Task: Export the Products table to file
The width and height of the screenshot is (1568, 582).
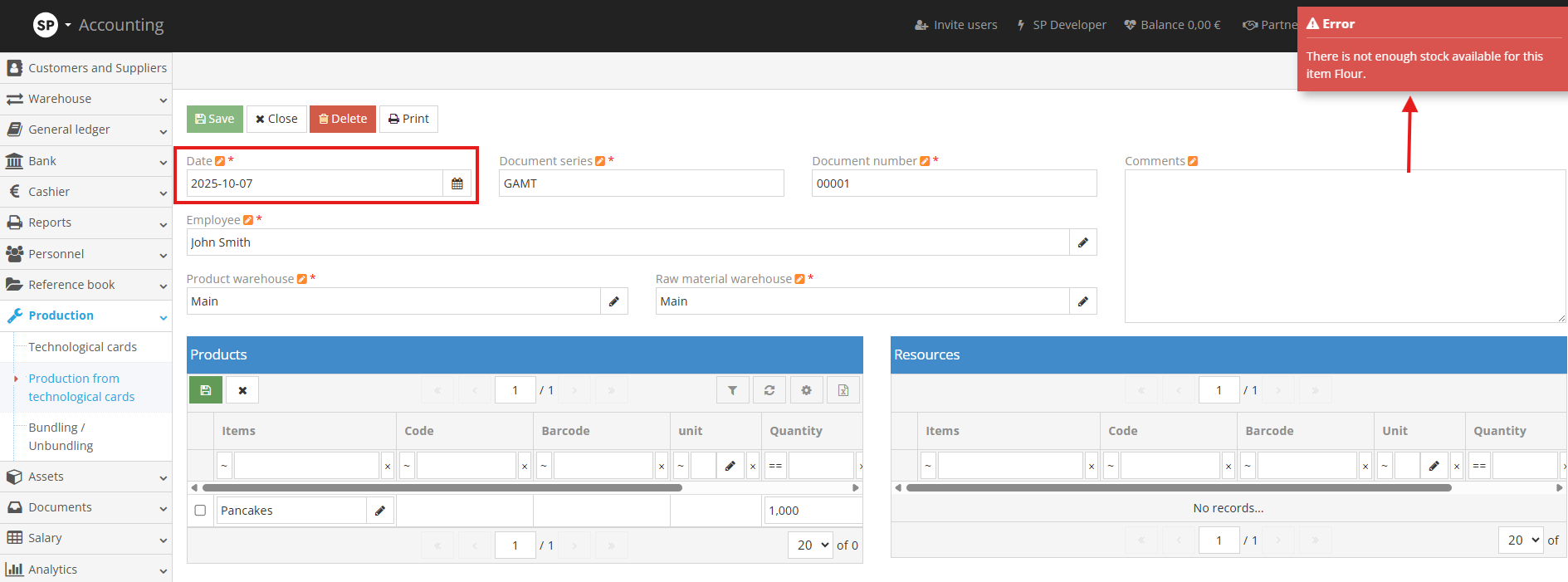Action: pyautogui.click(x=843, y=390)
